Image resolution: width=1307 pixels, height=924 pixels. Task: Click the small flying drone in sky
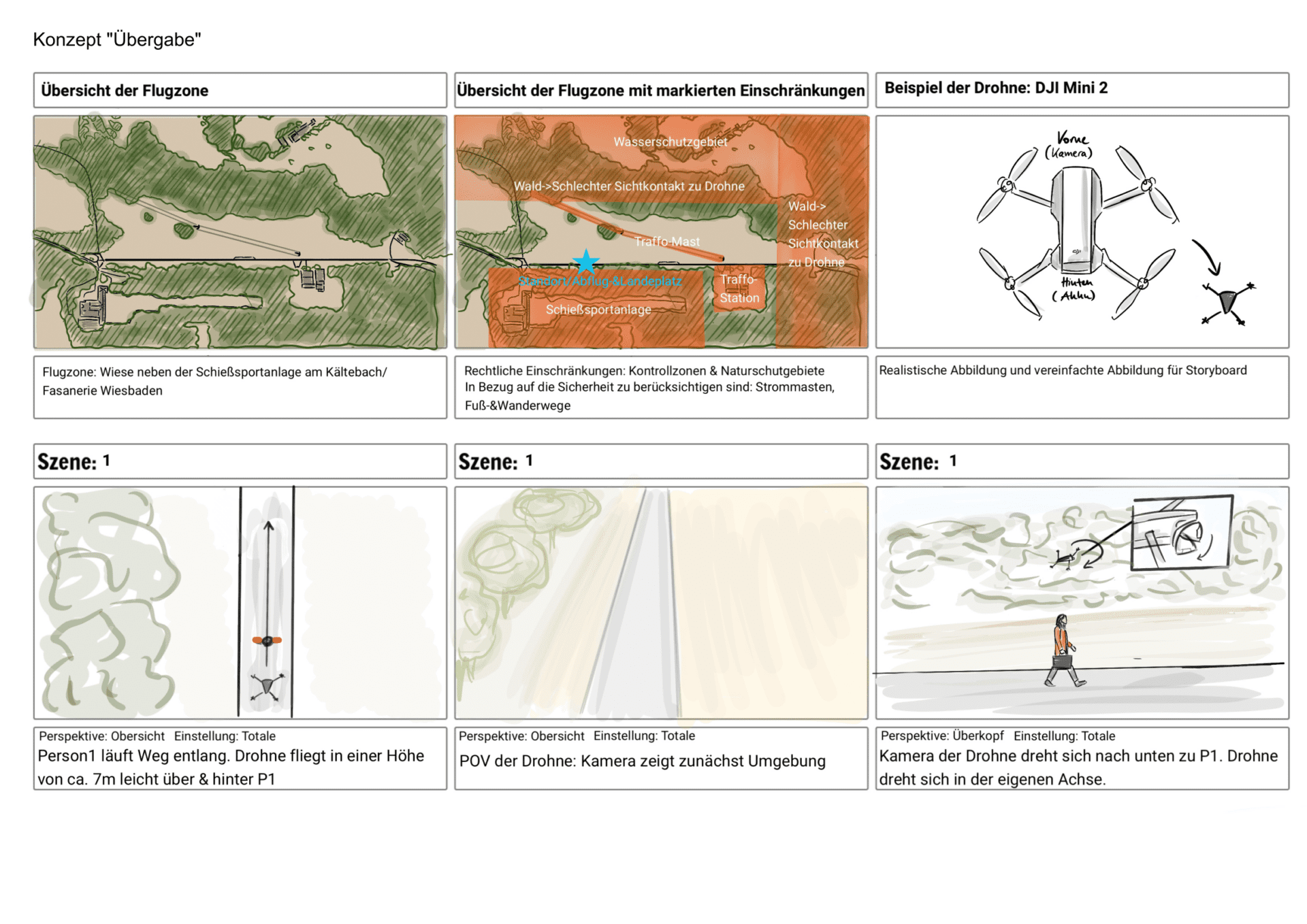pyautogui.click(x=1064, y=559)
